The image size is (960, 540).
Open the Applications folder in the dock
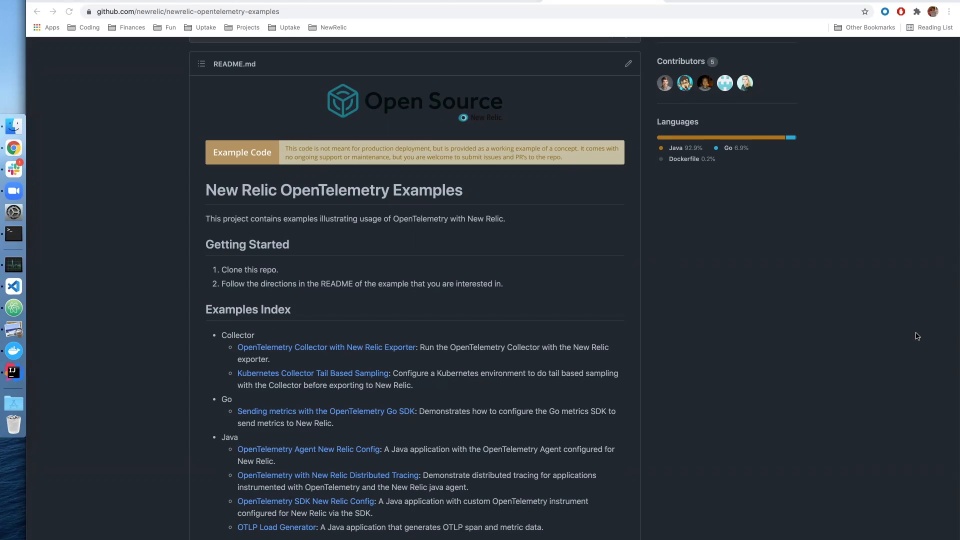[13, 403]
